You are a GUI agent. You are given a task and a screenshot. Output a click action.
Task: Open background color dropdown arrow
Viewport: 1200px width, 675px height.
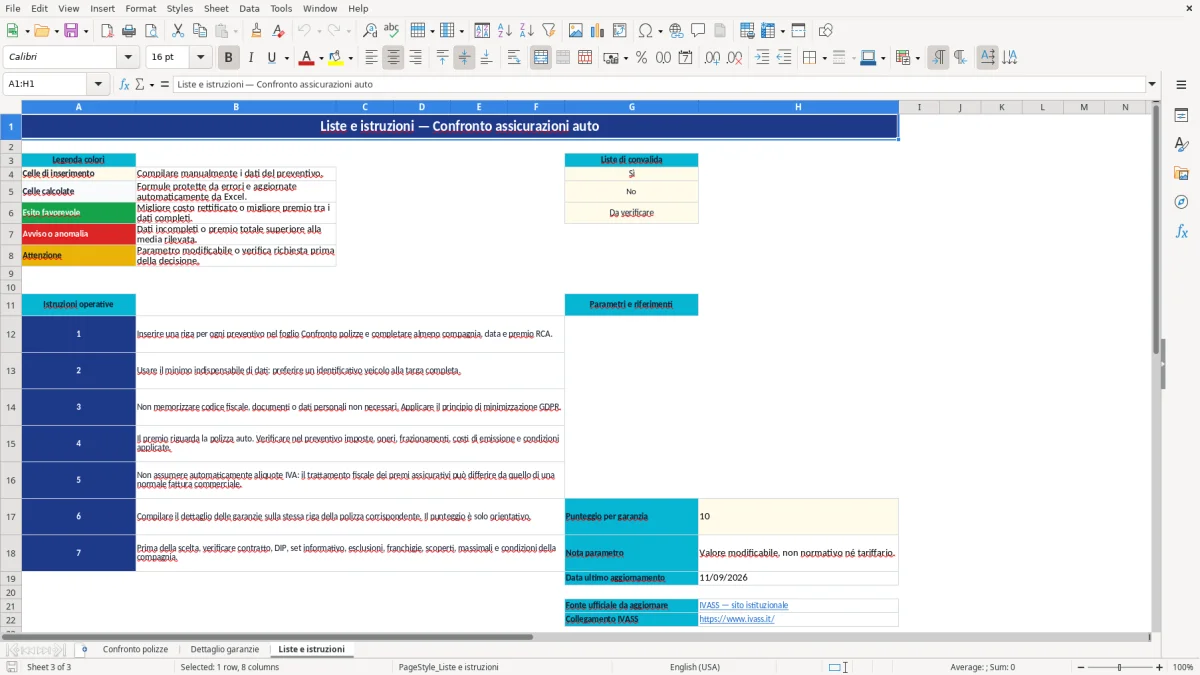tap(350, 58)
